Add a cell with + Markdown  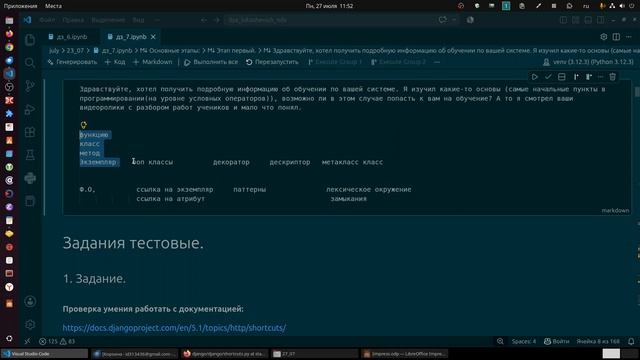[153, 62]
